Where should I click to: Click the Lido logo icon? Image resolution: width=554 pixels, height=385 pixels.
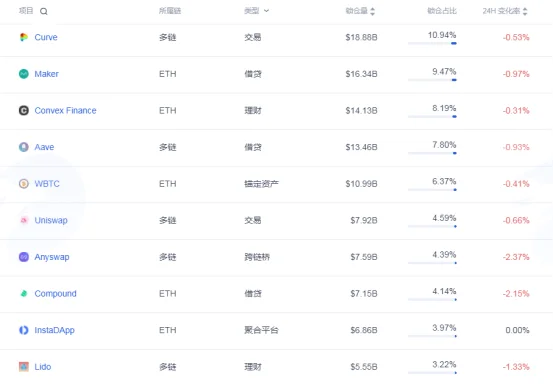pos(24,367)
